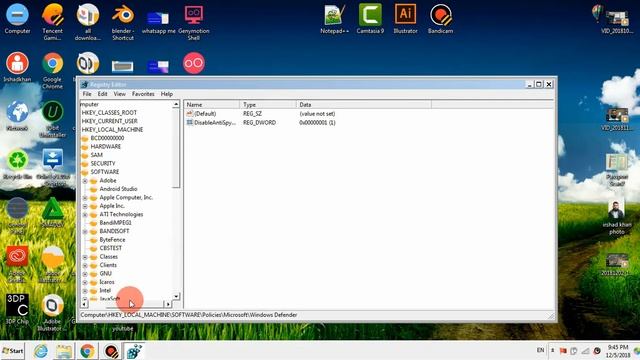Image resolution: width=640 pixels, height=360 pixels.
Task: Open the Recycle Bin icon
Action: [17, 164]
